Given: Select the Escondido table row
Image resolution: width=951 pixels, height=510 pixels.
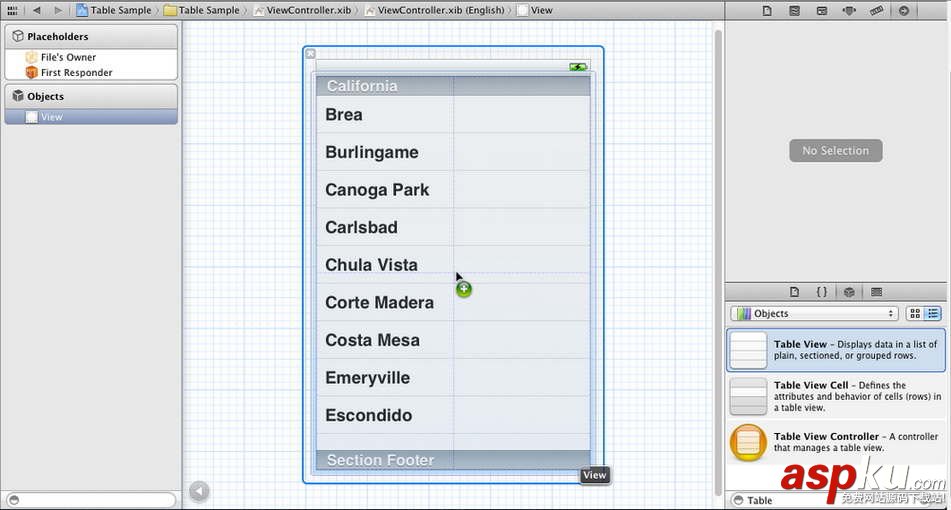Looking at the screenshot, I should click(453, 415).
